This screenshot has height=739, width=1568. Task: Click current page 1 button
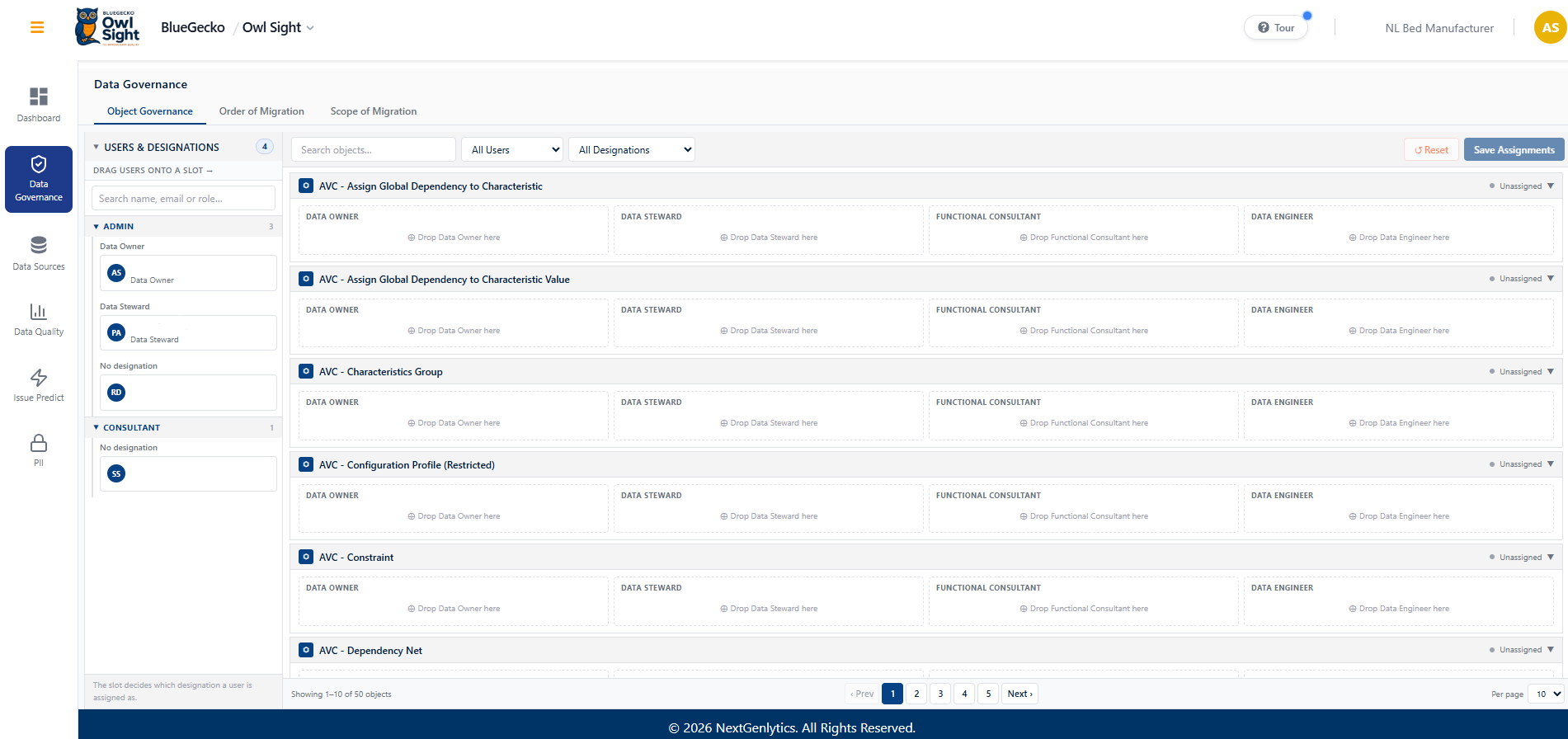point(892,694)
